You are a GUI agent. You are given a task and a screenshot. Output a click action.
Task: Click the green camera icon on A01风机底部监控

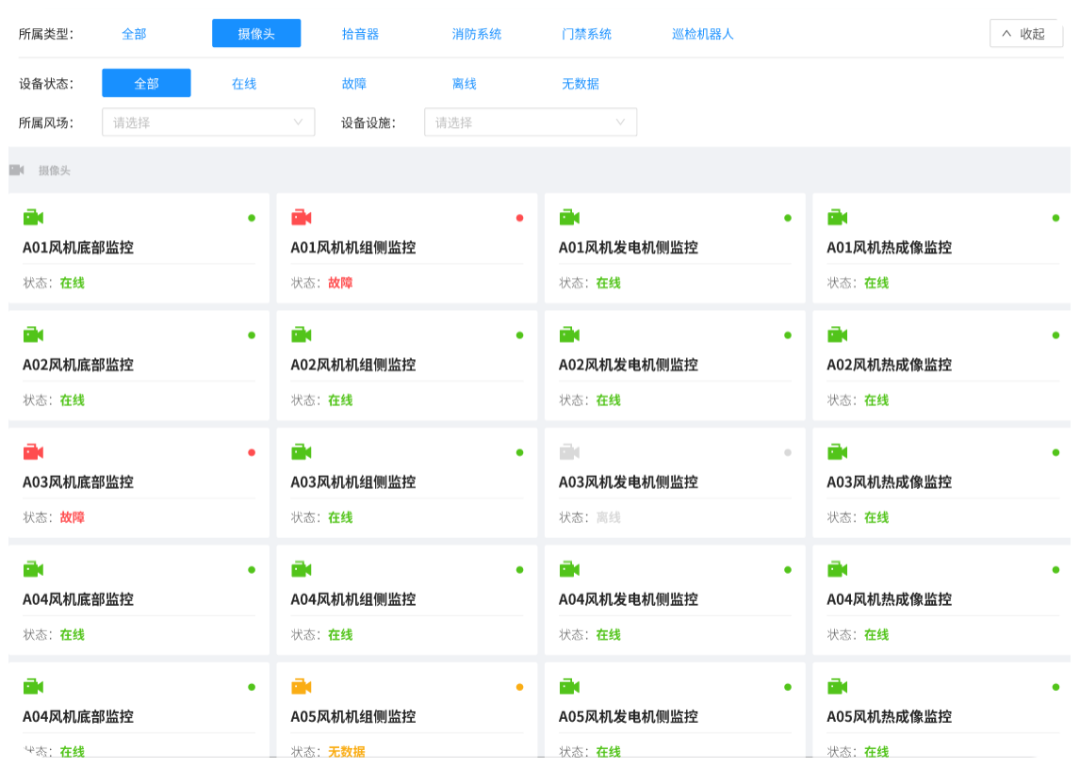33,217
